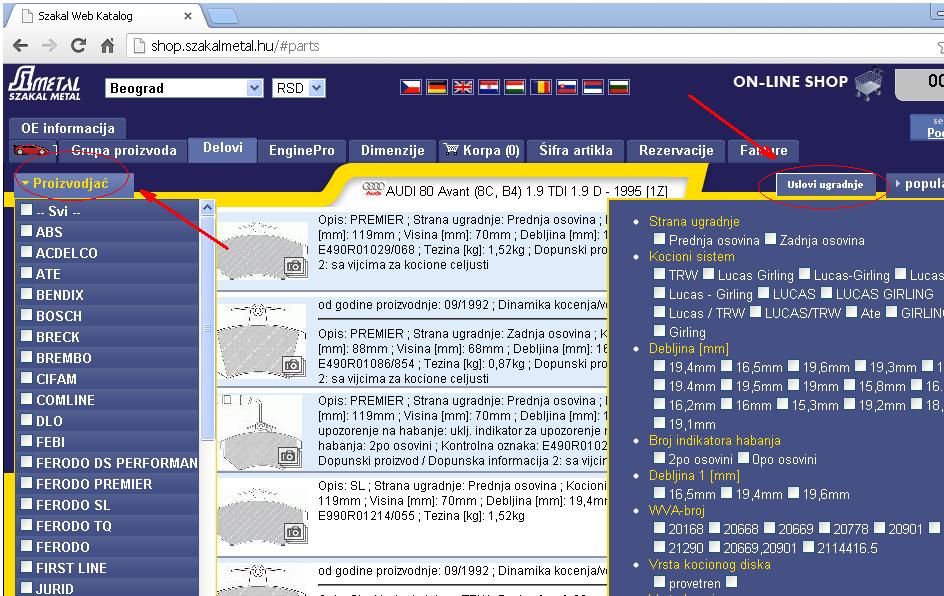Switch language with the Slovak flag

coord(567,87)
